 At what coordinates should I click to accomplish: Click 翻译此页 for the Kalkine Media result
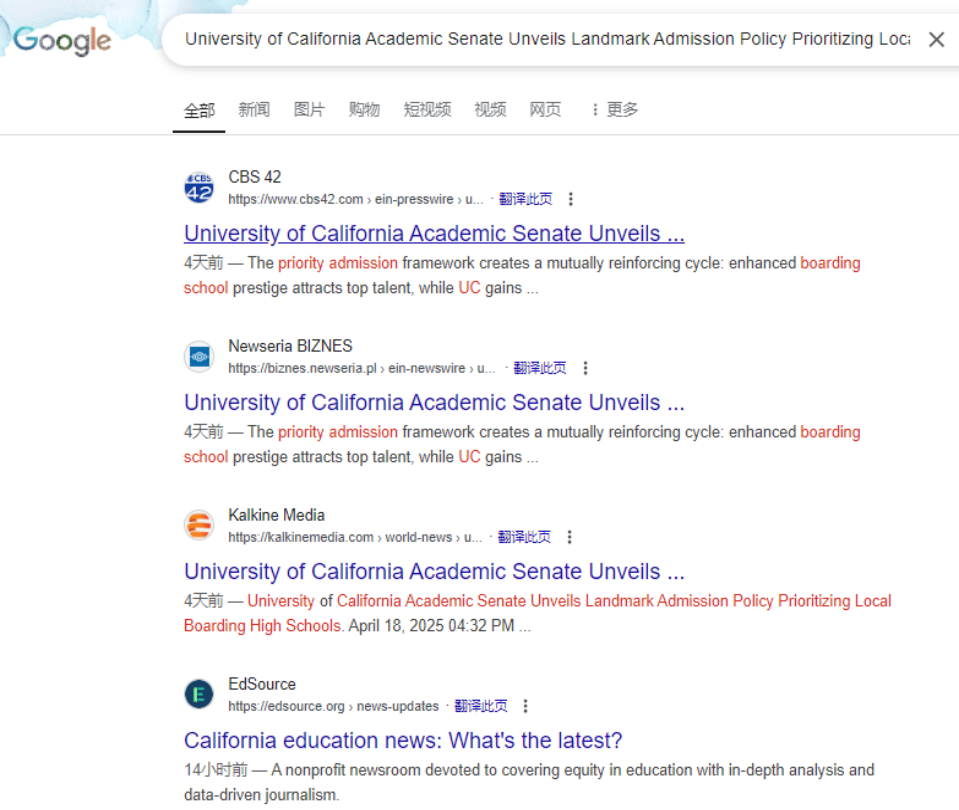(x=524, y=537)
